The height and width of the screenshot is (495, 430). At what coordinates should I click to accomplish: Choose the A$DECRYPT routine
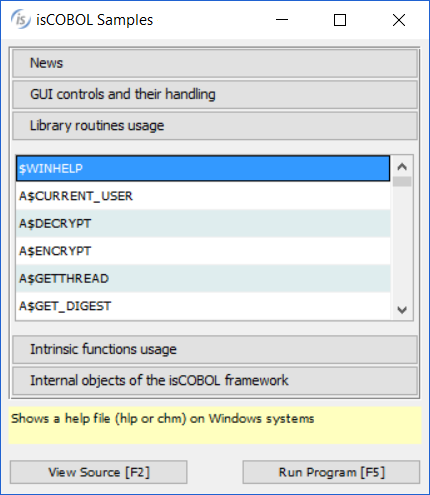203,223
